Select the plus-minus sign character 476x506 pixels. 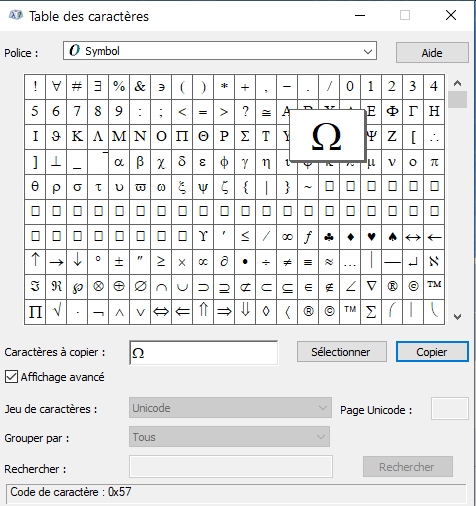(x=119, y=262)
